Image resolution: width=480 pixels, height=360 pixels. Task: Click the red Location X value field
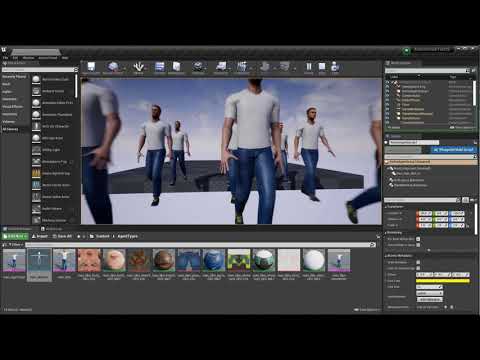point(424,213)
